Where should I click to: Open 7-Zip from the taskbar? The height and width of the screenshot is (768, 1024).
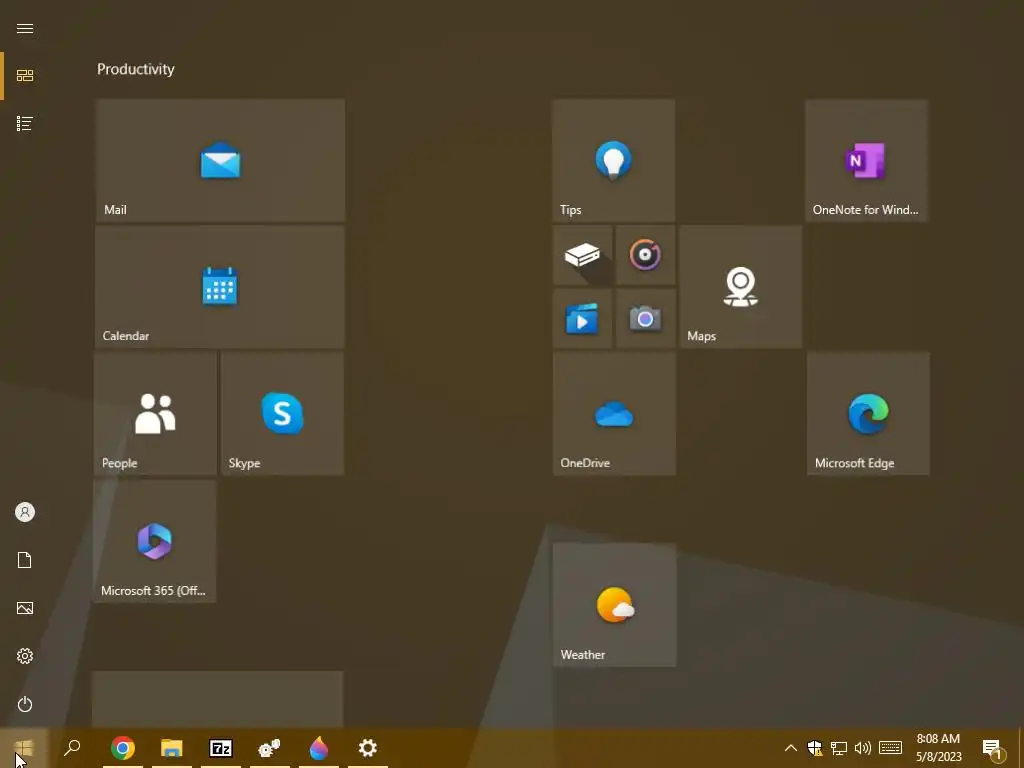coord(221,748)
